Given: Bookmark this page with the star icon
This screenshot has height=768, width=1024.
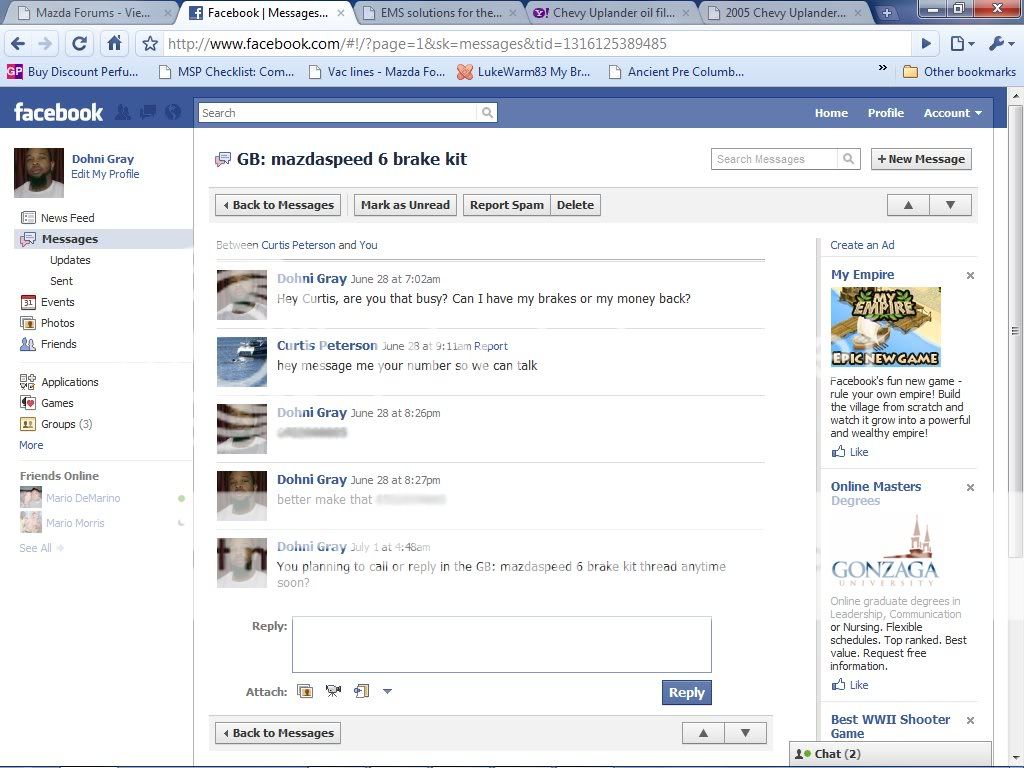Looking at the screenshot, I should 150,44.
